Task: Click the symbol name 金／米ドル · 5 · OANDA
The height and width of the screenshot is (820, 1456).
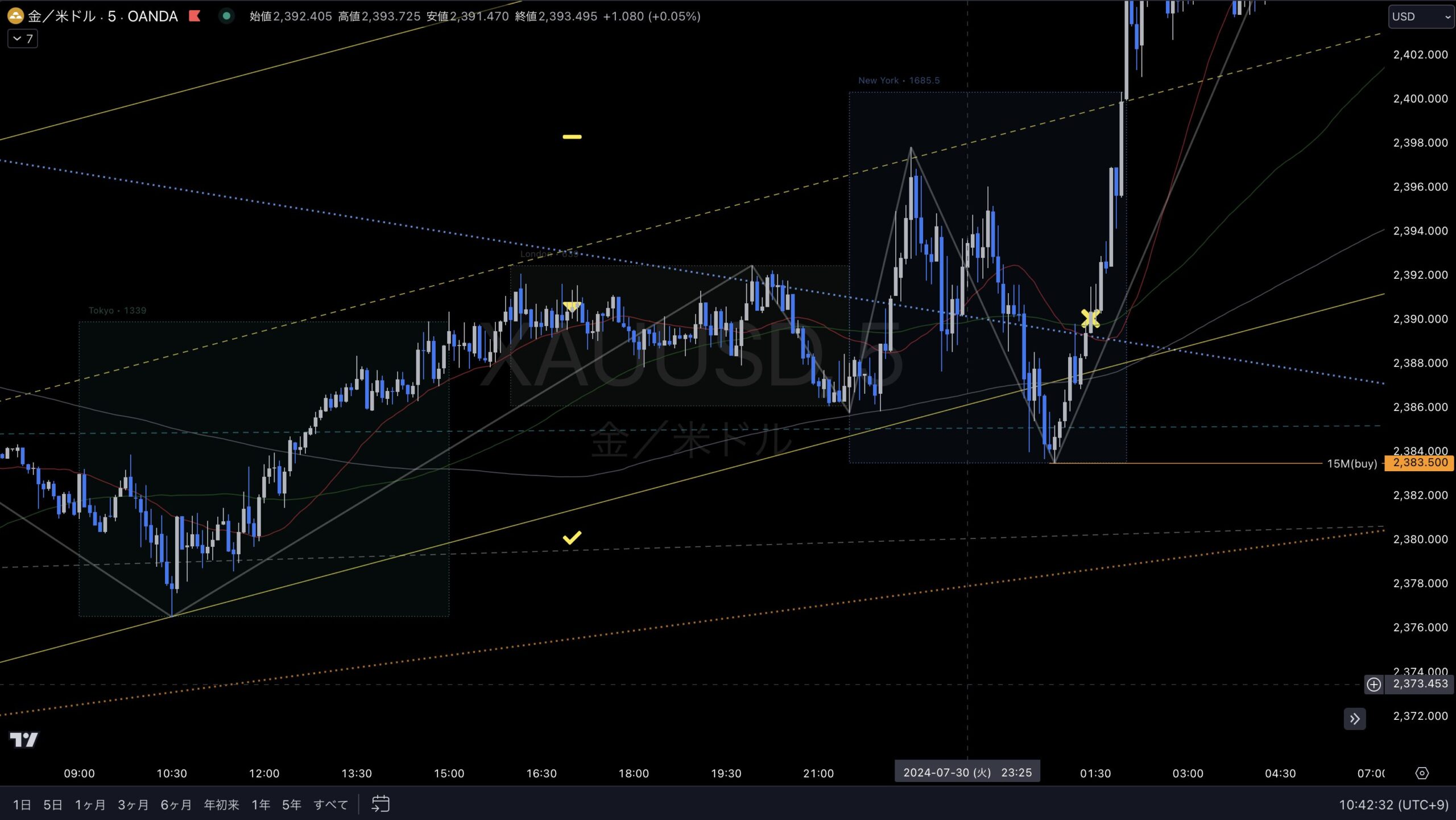Action: click(103, 16)
